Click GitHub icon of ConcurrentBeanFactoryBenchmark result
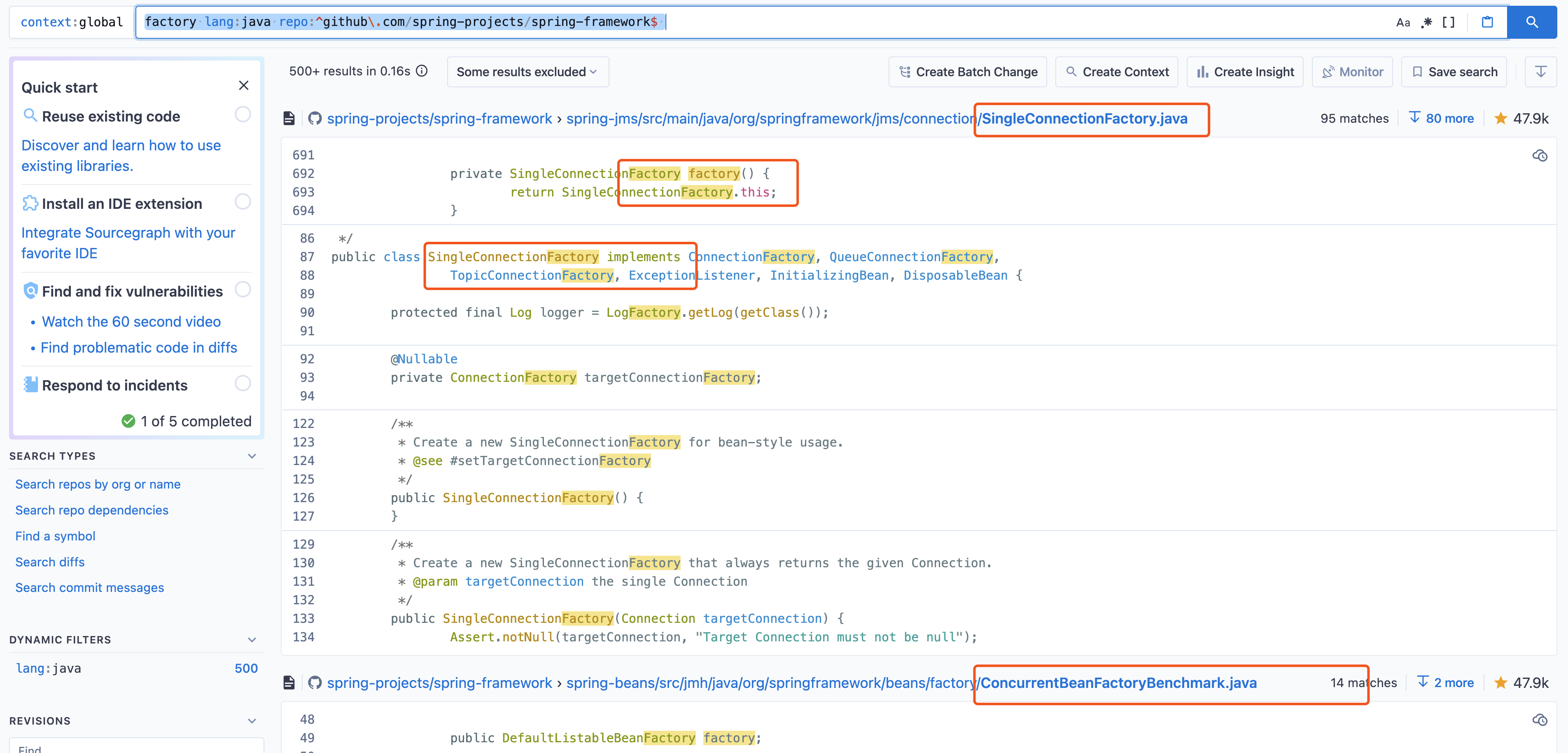The image size is (1568, 753). [x=315, y=683]
